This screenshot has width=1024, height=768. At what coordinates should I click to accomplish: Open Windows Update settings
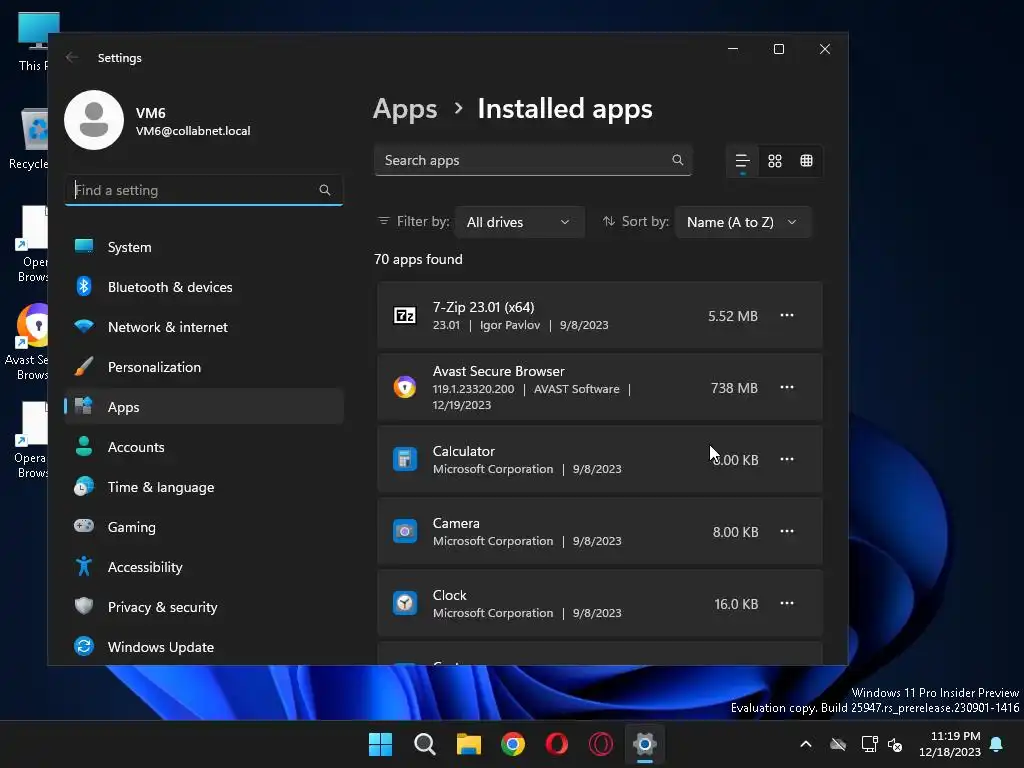click(204, 647)
